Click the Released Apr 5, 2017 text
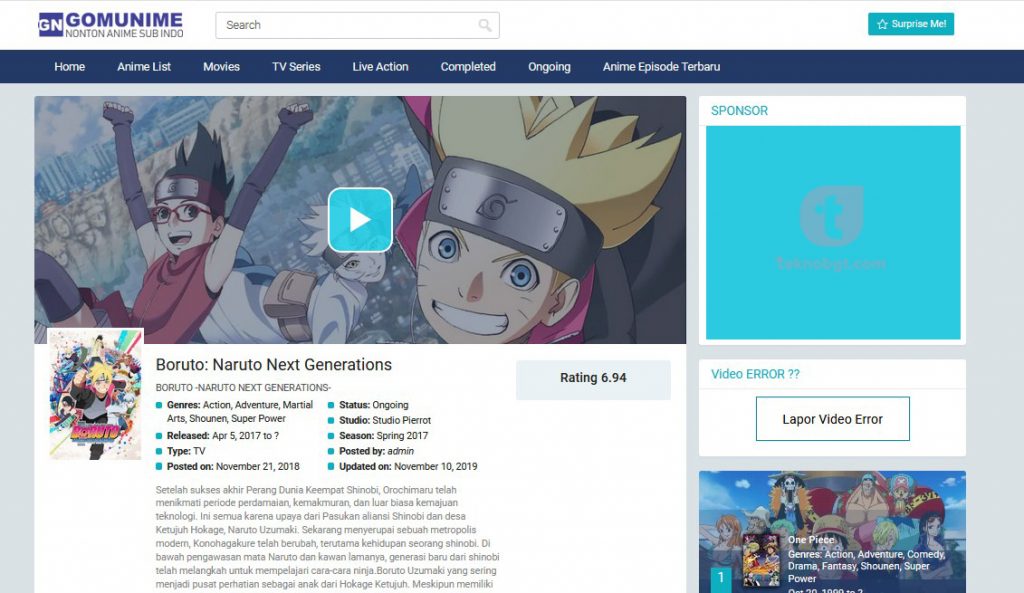 (223, 436)
